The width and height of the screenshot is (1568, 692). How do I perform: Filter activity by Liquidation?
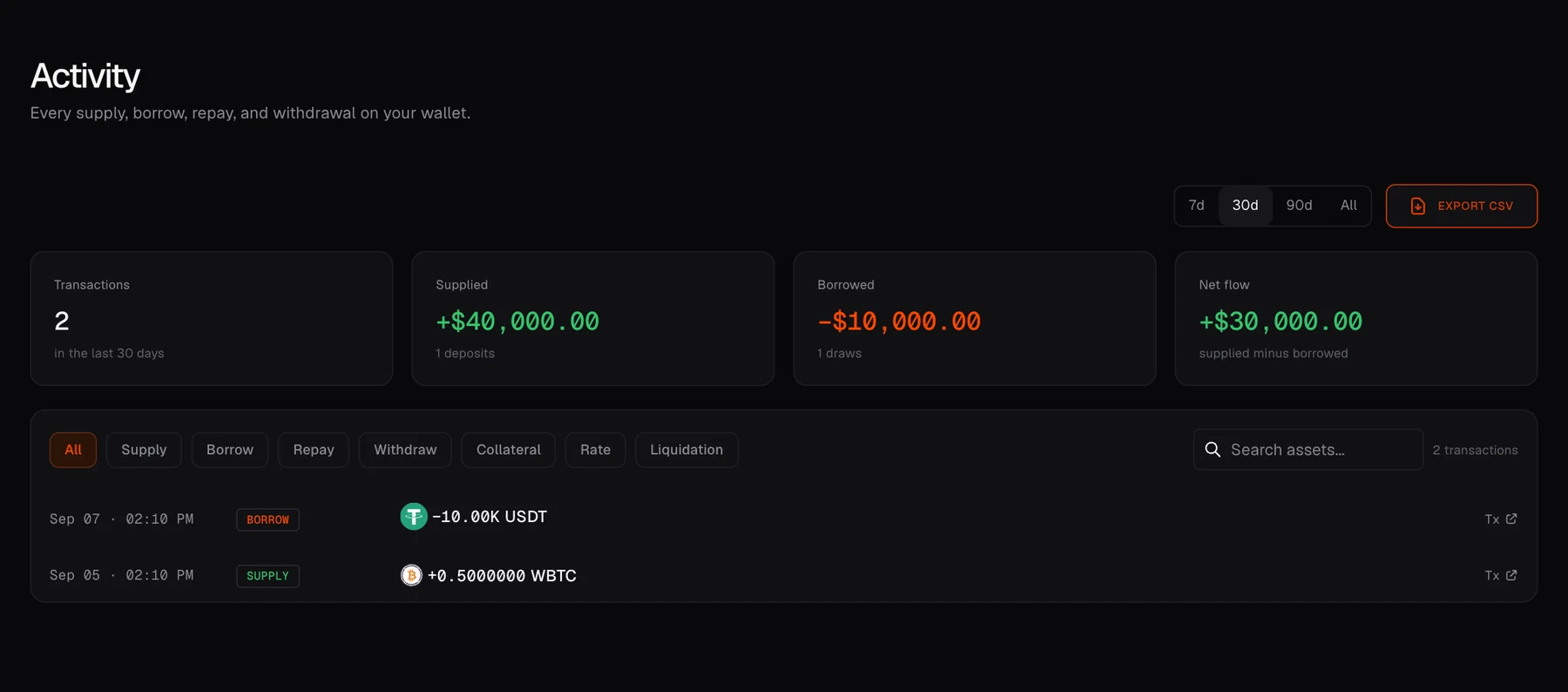pyautogui.click(x=686, y=450)
